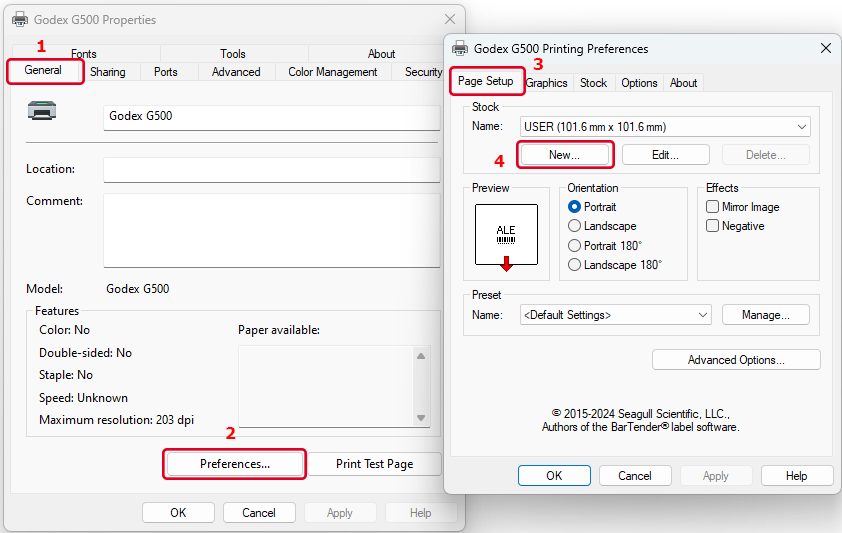Click the Print Test Page button
The width and height of the screenshot is (842, 533).
point(374,464)
